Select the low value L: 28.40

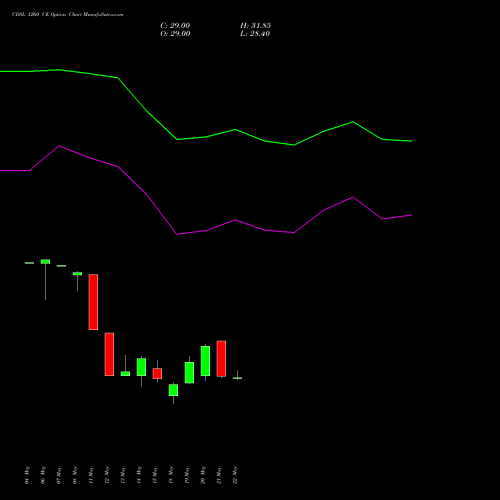[x=255, y=34]
